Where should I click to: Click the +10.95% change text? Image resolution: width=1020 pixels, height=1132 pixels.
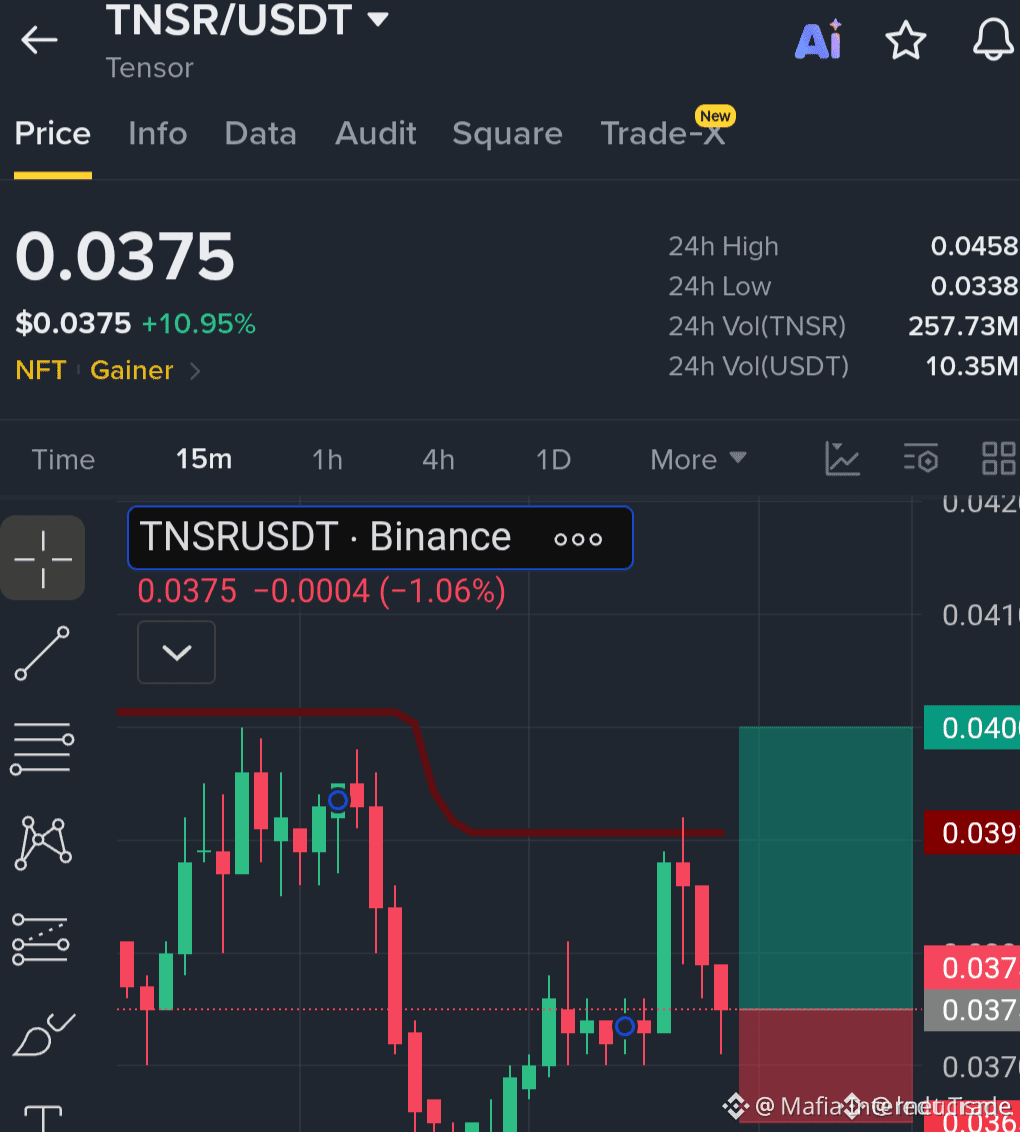(199, 323)
